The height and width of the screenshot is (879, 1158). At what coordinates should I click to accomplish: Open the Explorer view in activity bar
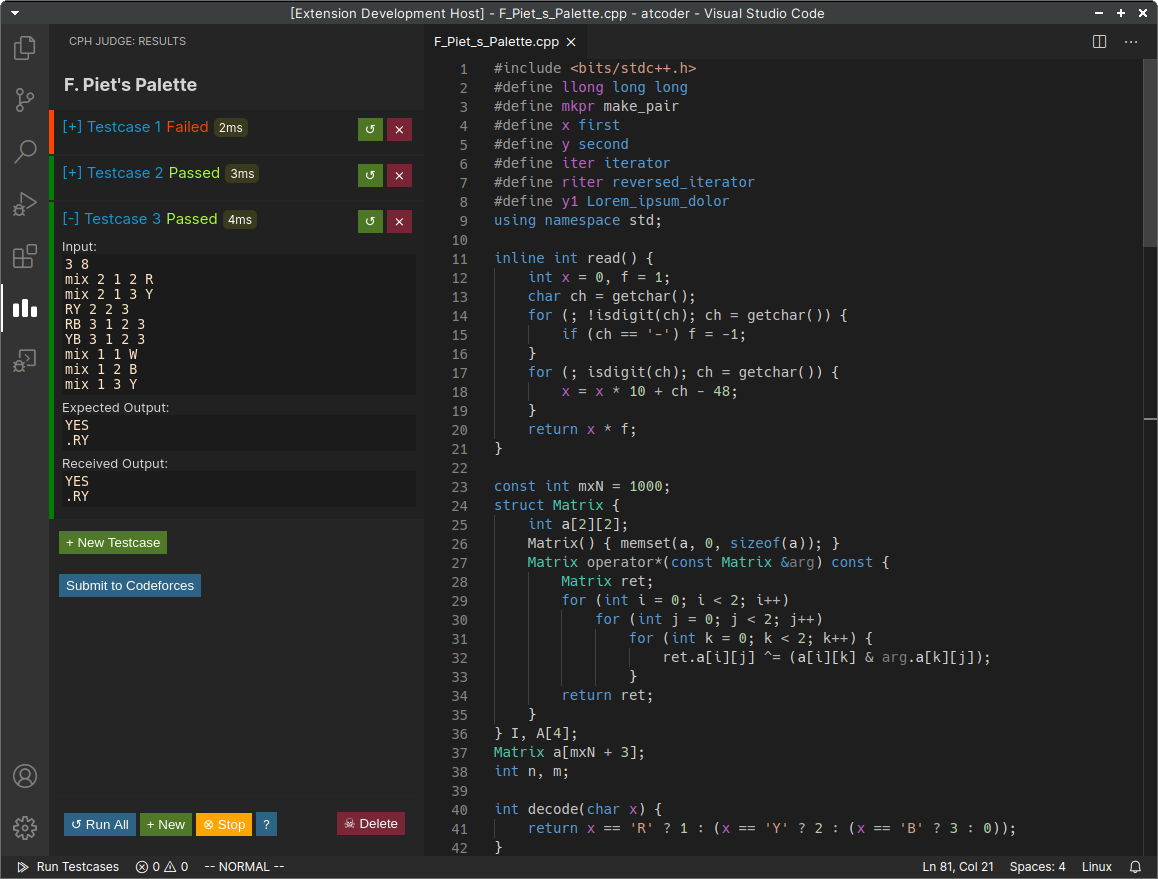tap(24, 48)
